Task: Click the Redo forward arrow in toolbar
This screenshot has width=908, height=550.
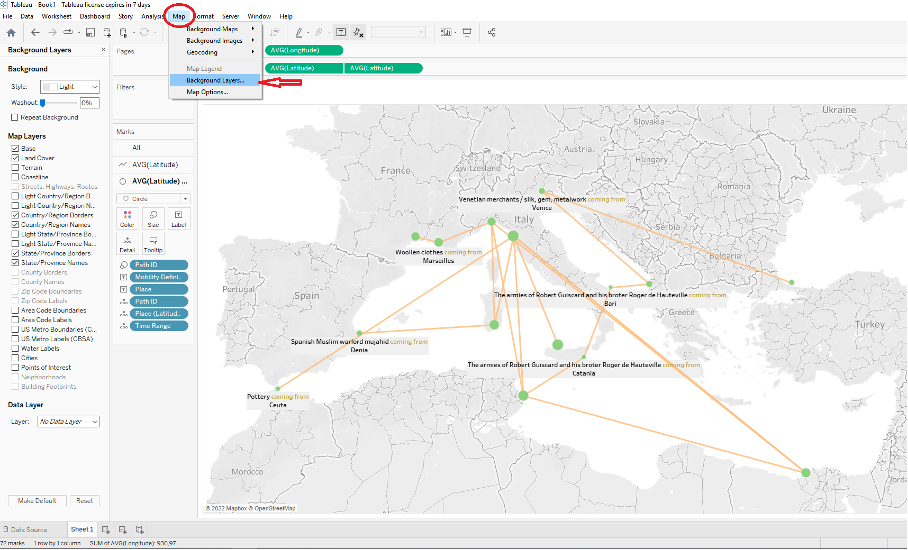Action: click(x=52, y=33)
